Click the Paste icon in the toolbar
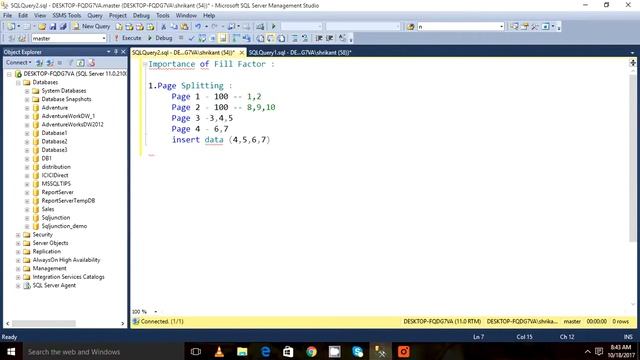The height and width of the screenshot is (360, 640). 184,27
